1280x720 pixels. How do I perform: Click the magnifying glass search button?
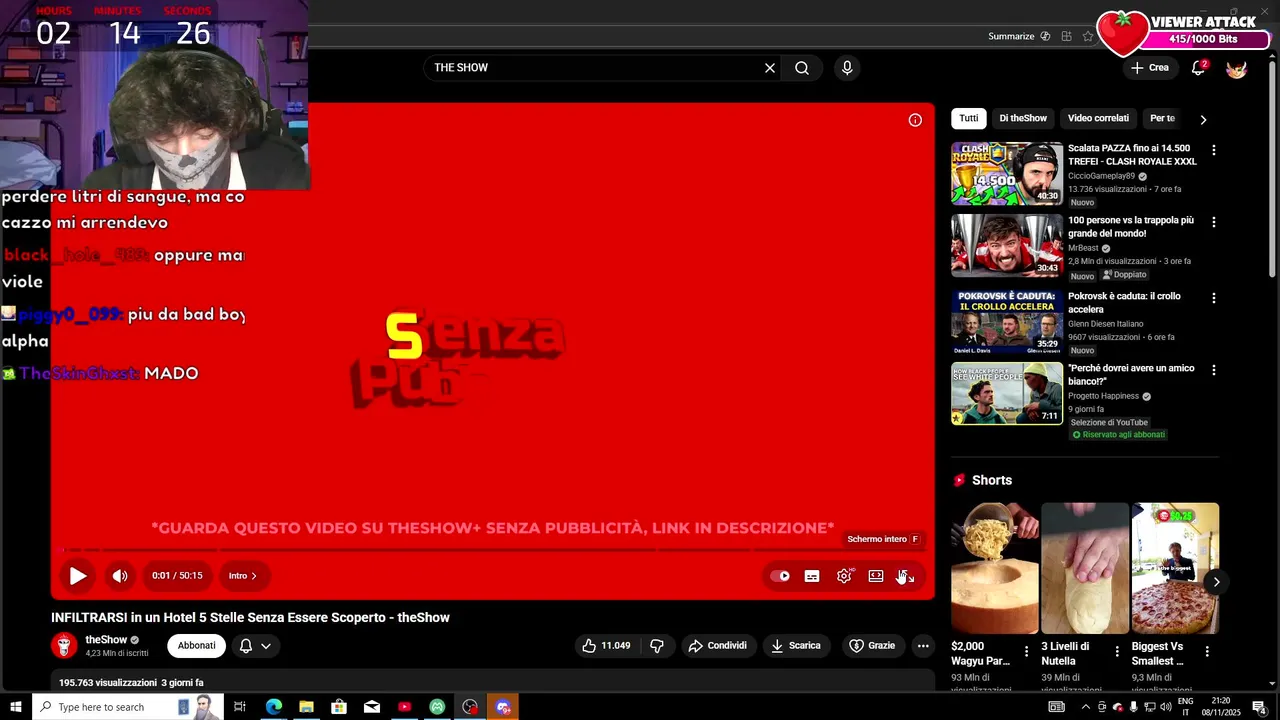pyautogui.click(x=802, y=68)
